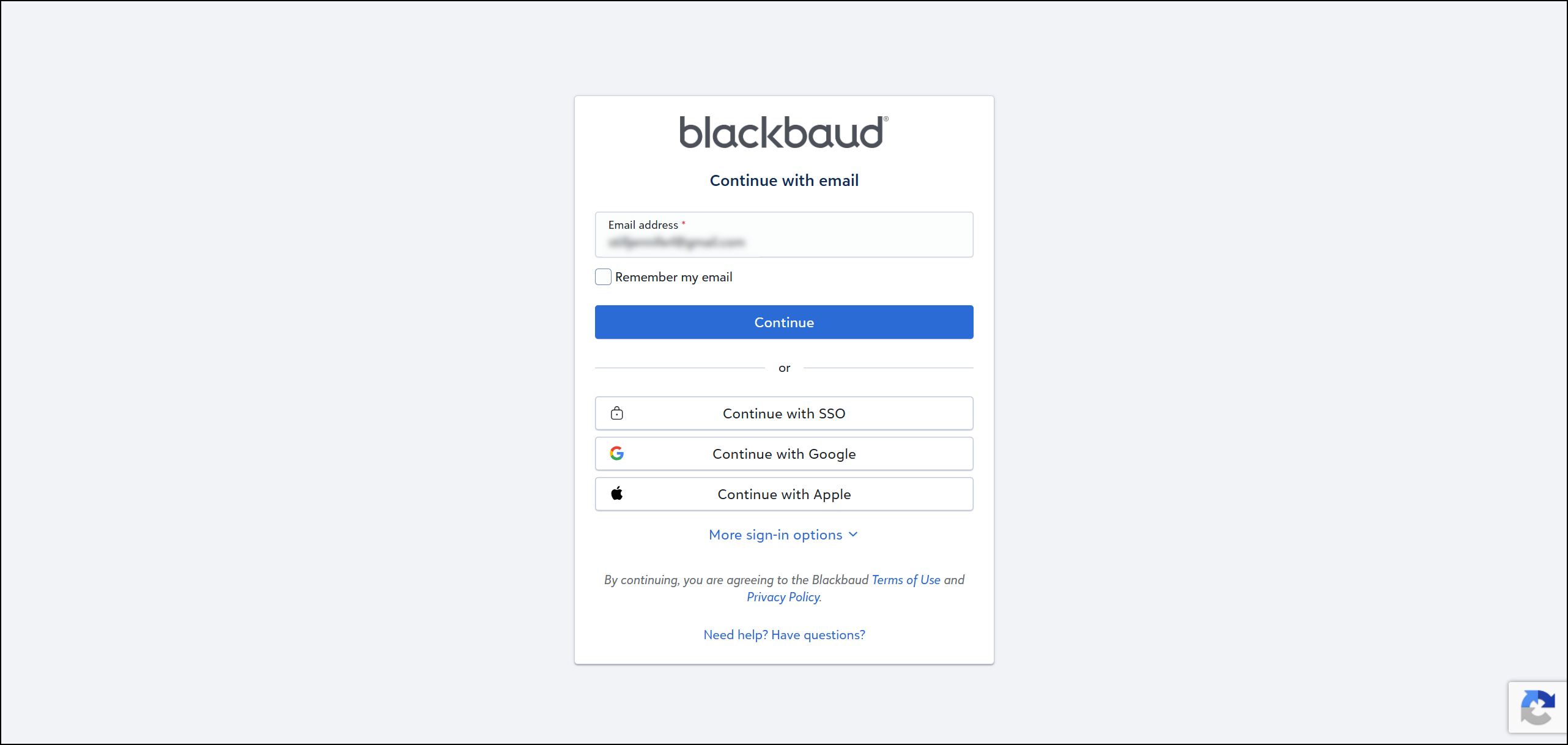Choose Continue with SSO

coord(784,413)
